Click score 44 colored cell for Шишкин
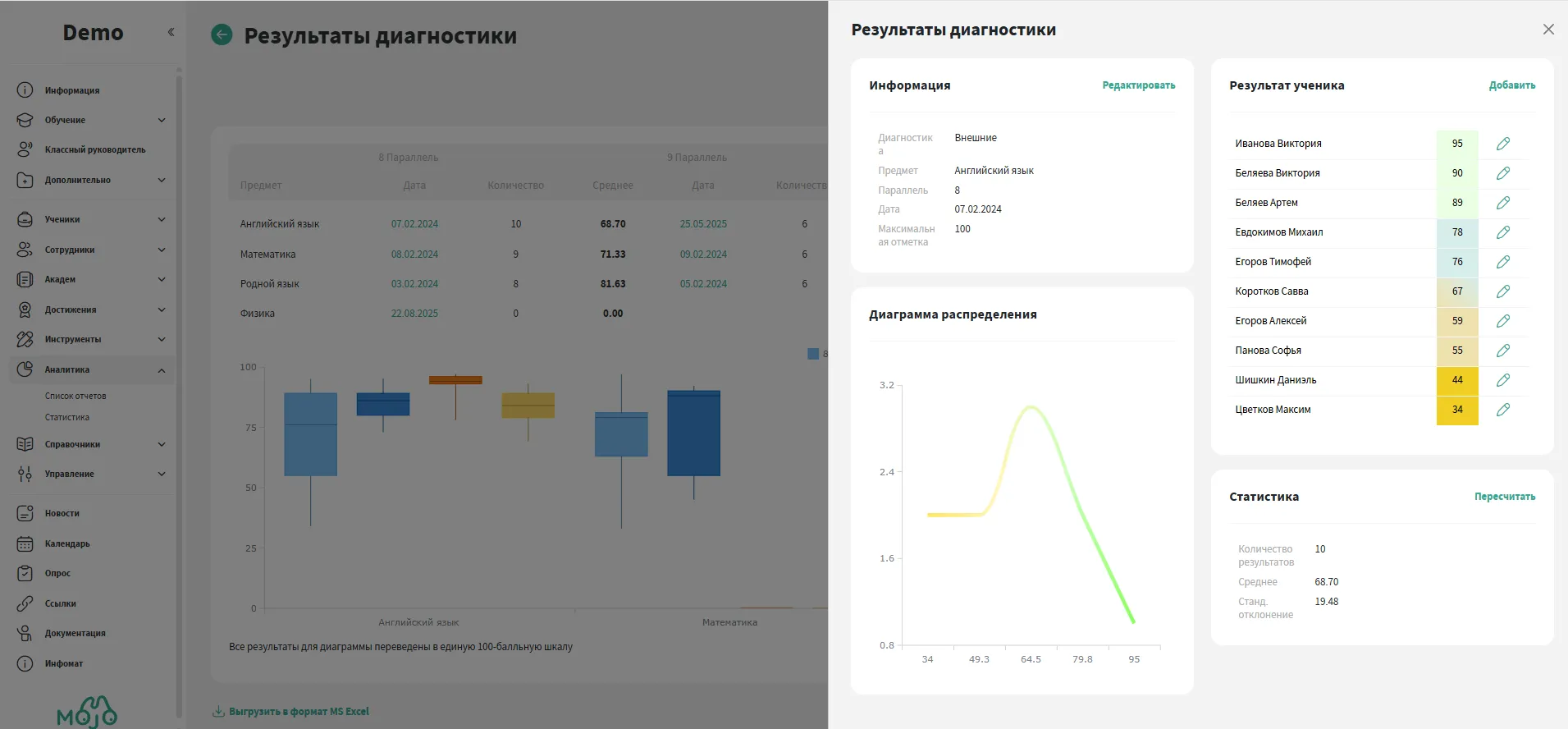Screen dimensions: 1568x729 pyautogui.click(x=1456, y=380)
